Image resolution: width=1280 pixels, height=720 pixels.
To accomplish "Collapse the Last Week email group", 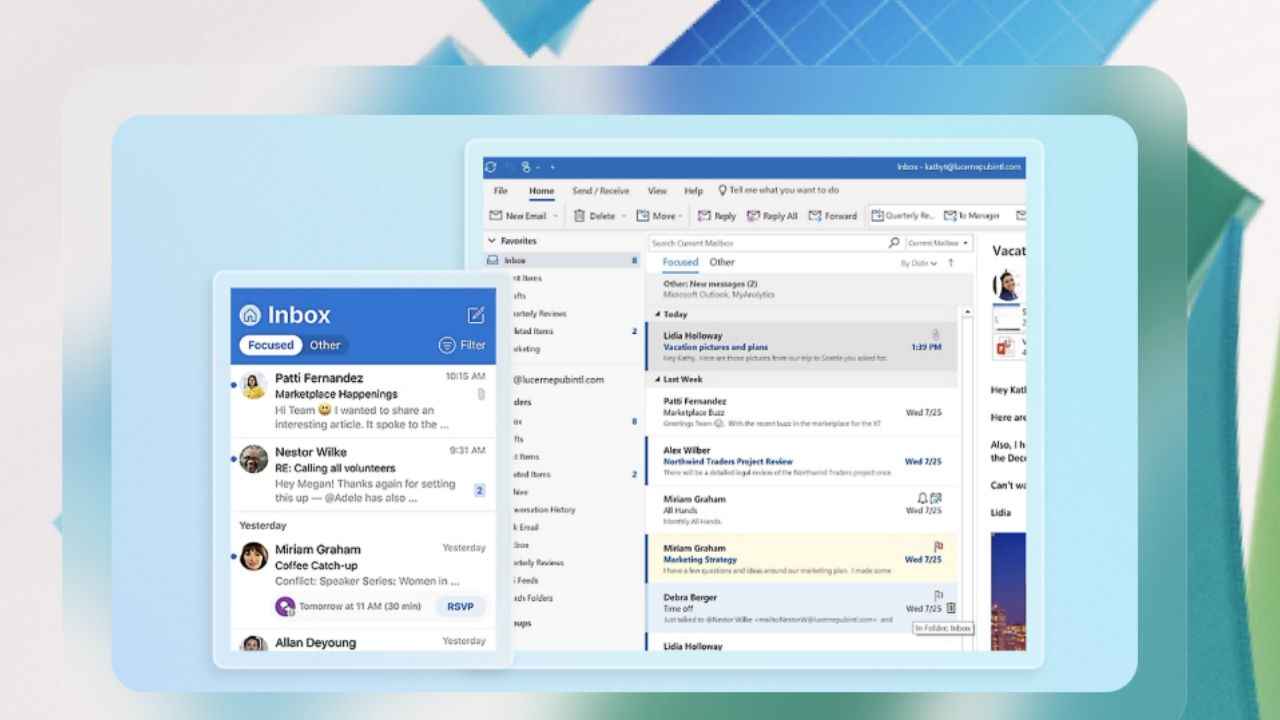I will tap(657, 379).
